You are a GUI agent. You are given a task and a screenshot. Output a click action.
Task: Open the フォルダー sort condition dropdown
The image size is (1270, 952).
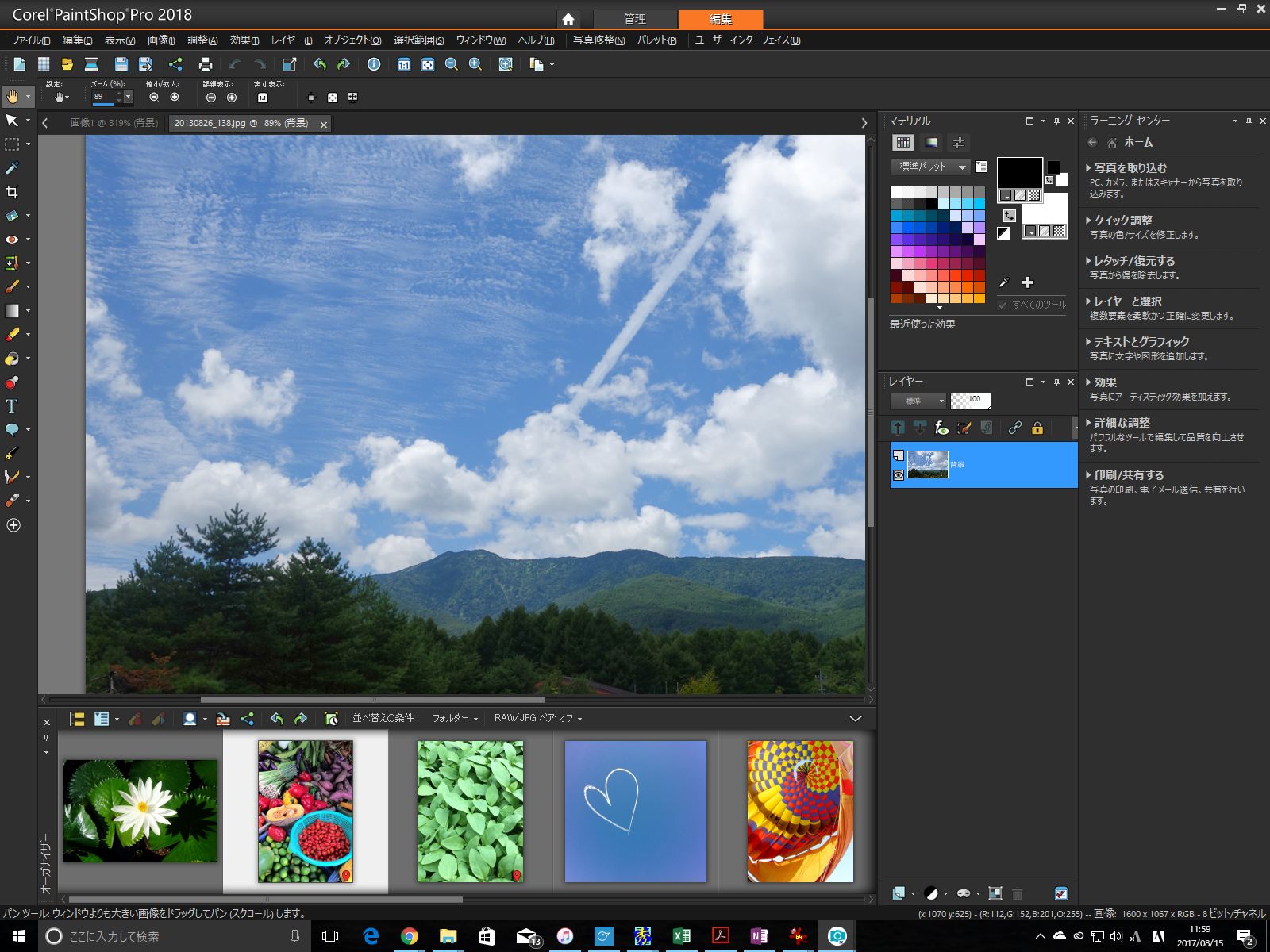(455, 718)
